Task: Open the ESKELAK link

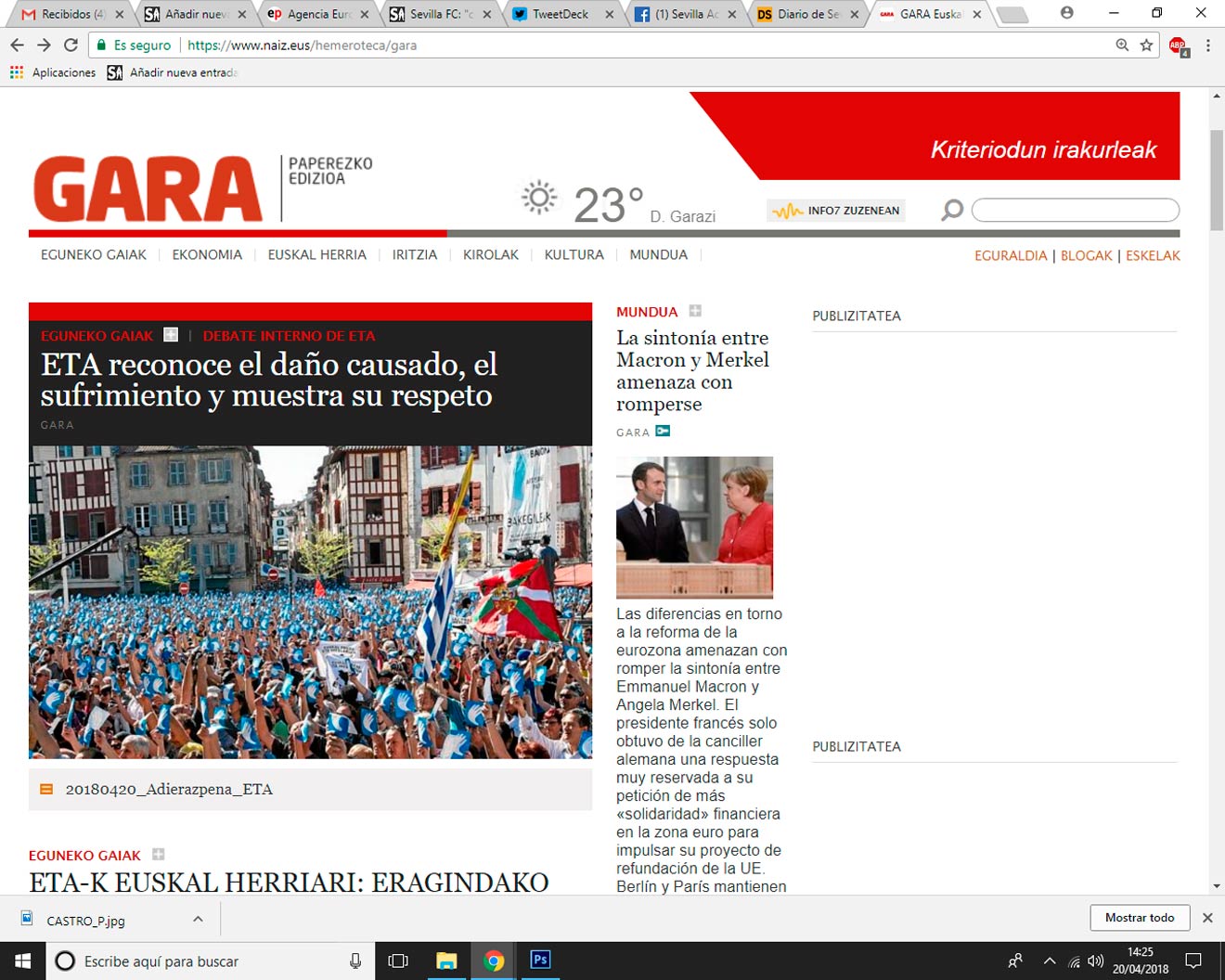Action: coord(1153,255)
